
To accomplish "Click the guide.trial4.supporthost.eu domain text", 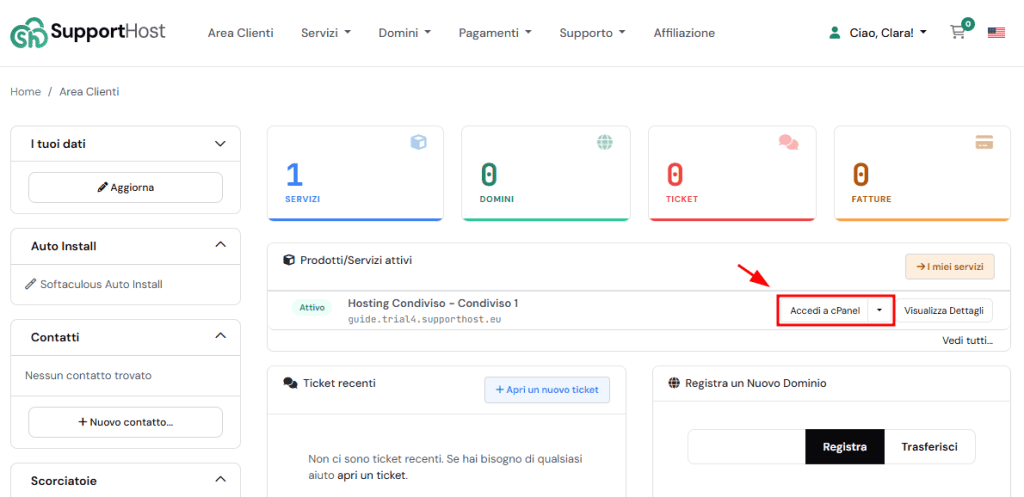I will tap(424, 319).
